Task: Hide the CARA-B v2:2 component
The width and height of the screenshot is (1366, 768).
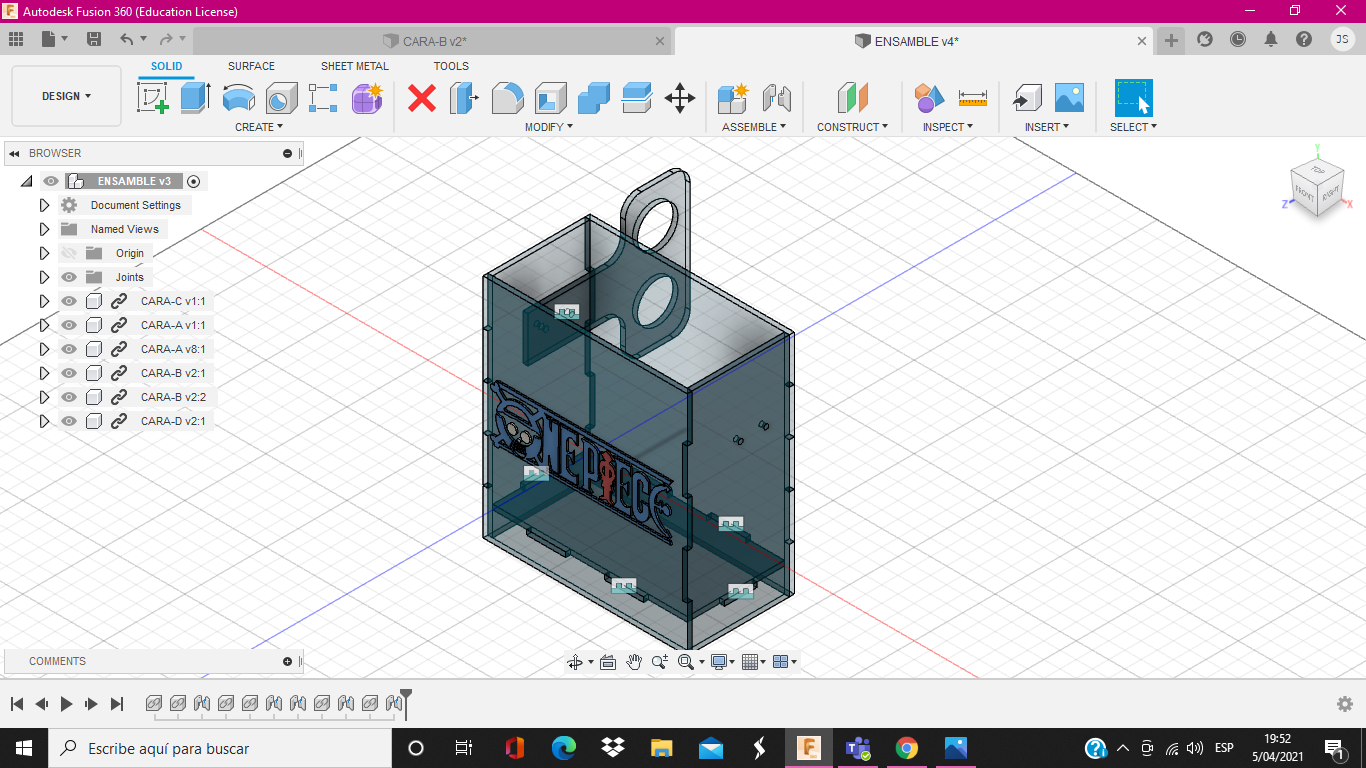Action: pos(69,397)
